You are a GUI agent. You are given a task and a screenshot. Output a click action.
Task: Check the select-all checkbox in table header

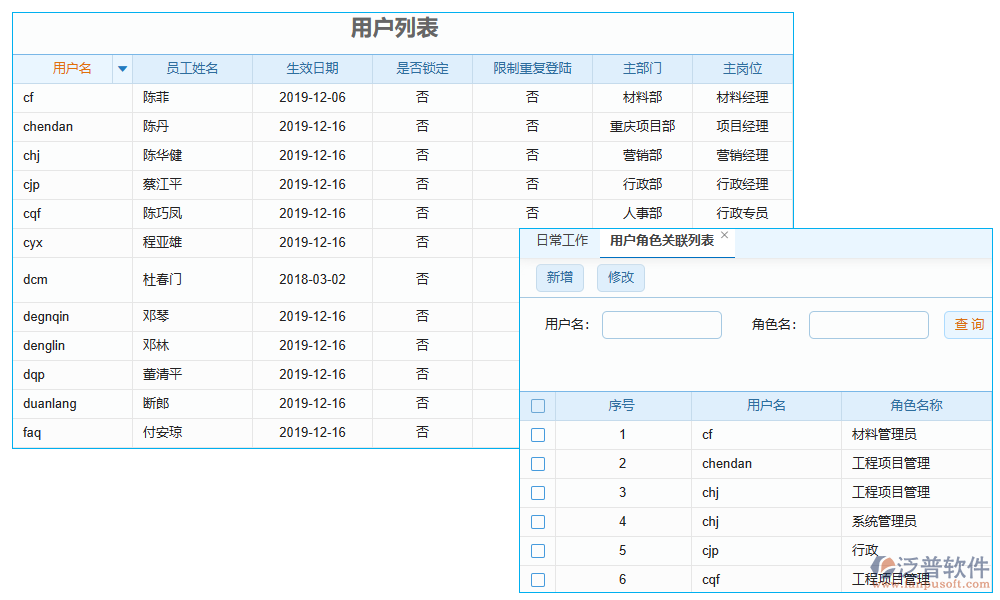point(538,406)
